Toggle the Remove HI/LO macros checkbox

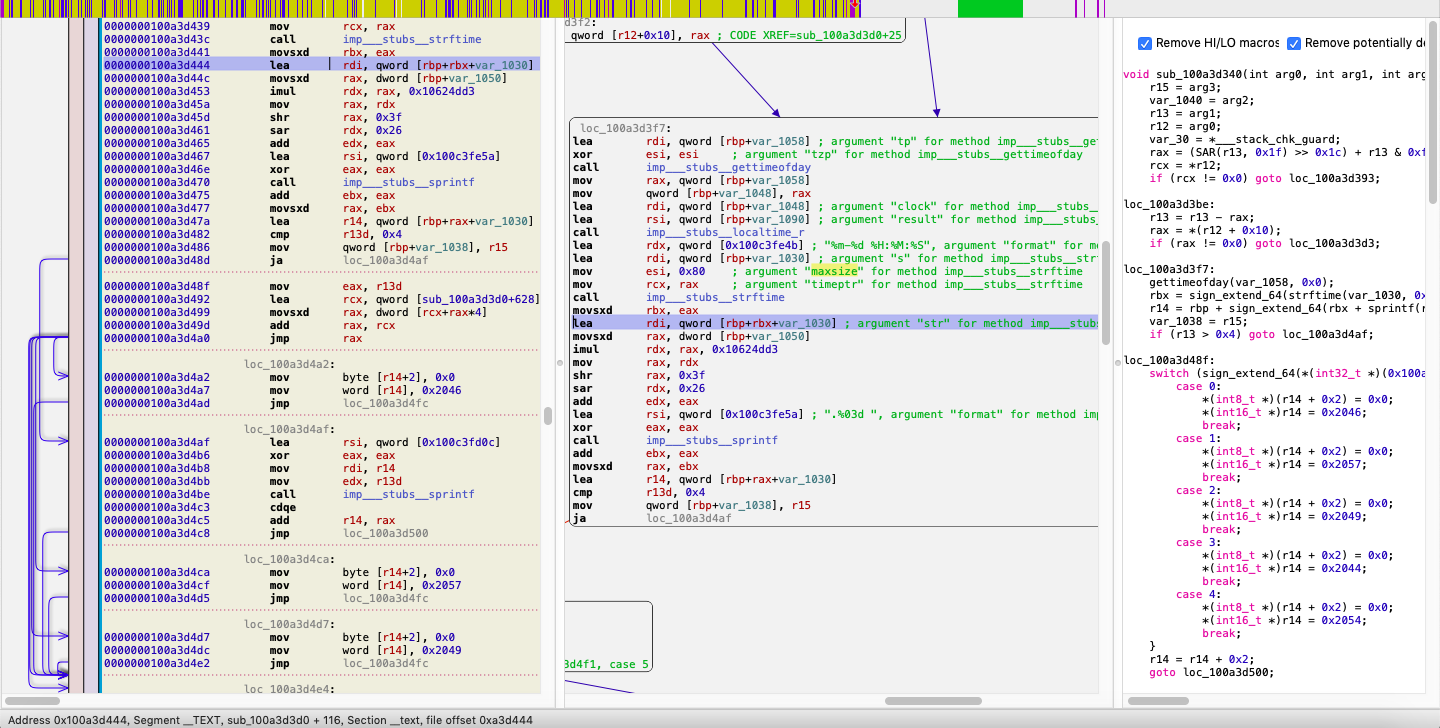[1145, 44]
